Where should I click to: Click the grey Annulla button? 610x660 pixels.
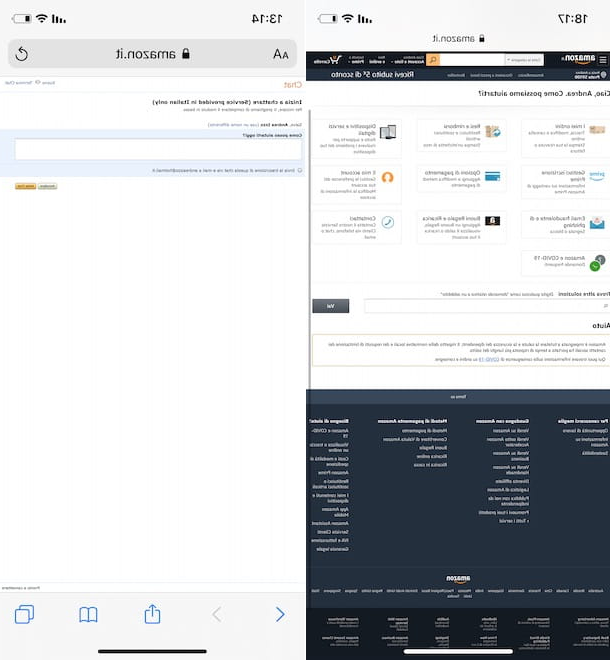click(48, 186)
